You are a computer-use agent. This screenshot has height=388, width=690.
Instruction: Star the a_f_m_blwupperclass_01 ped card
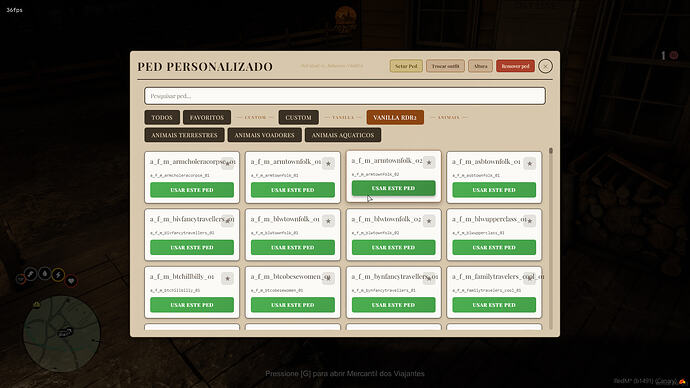[x=530, y=221]
